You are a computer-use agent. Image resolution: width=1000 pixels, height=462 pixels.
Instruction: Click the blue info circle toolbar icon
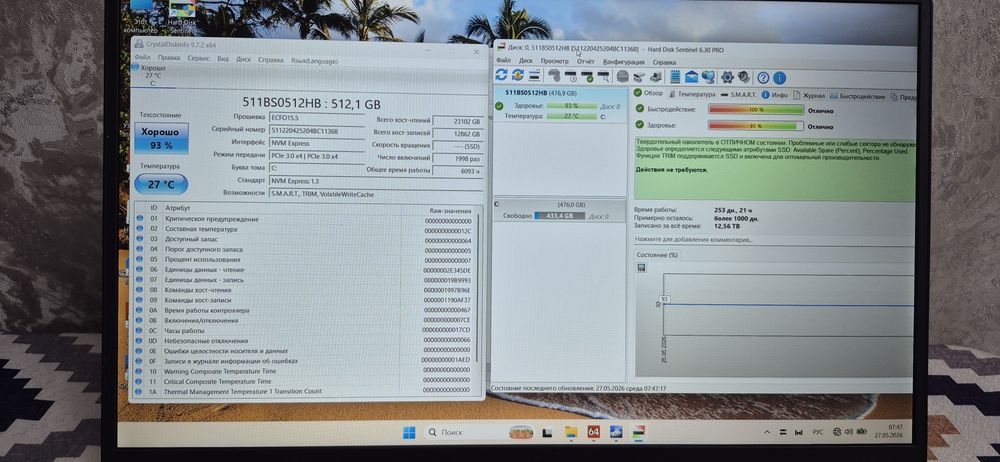coord(779,78)
